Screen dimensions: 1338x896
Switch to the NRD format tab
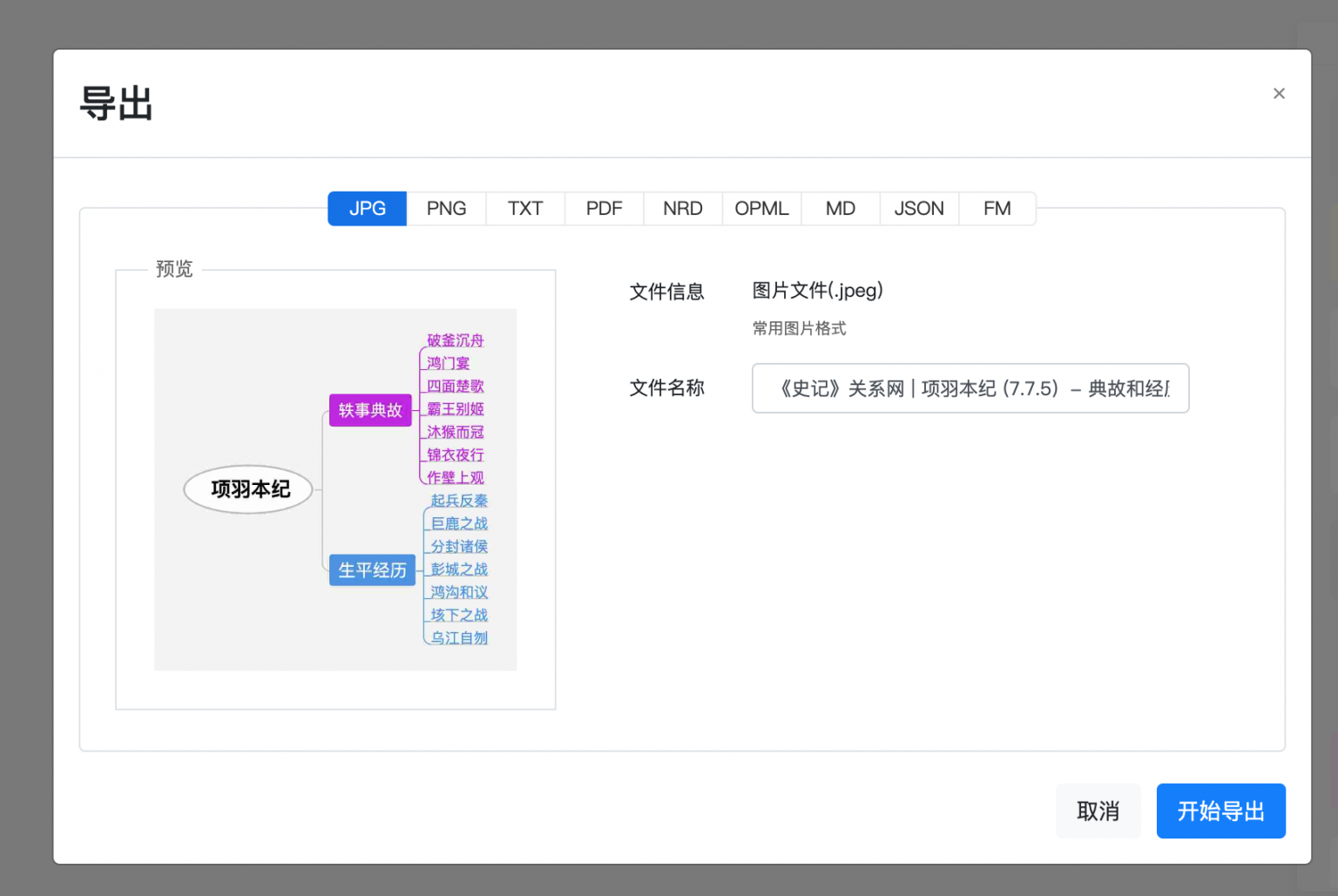[x=682, y=208]
